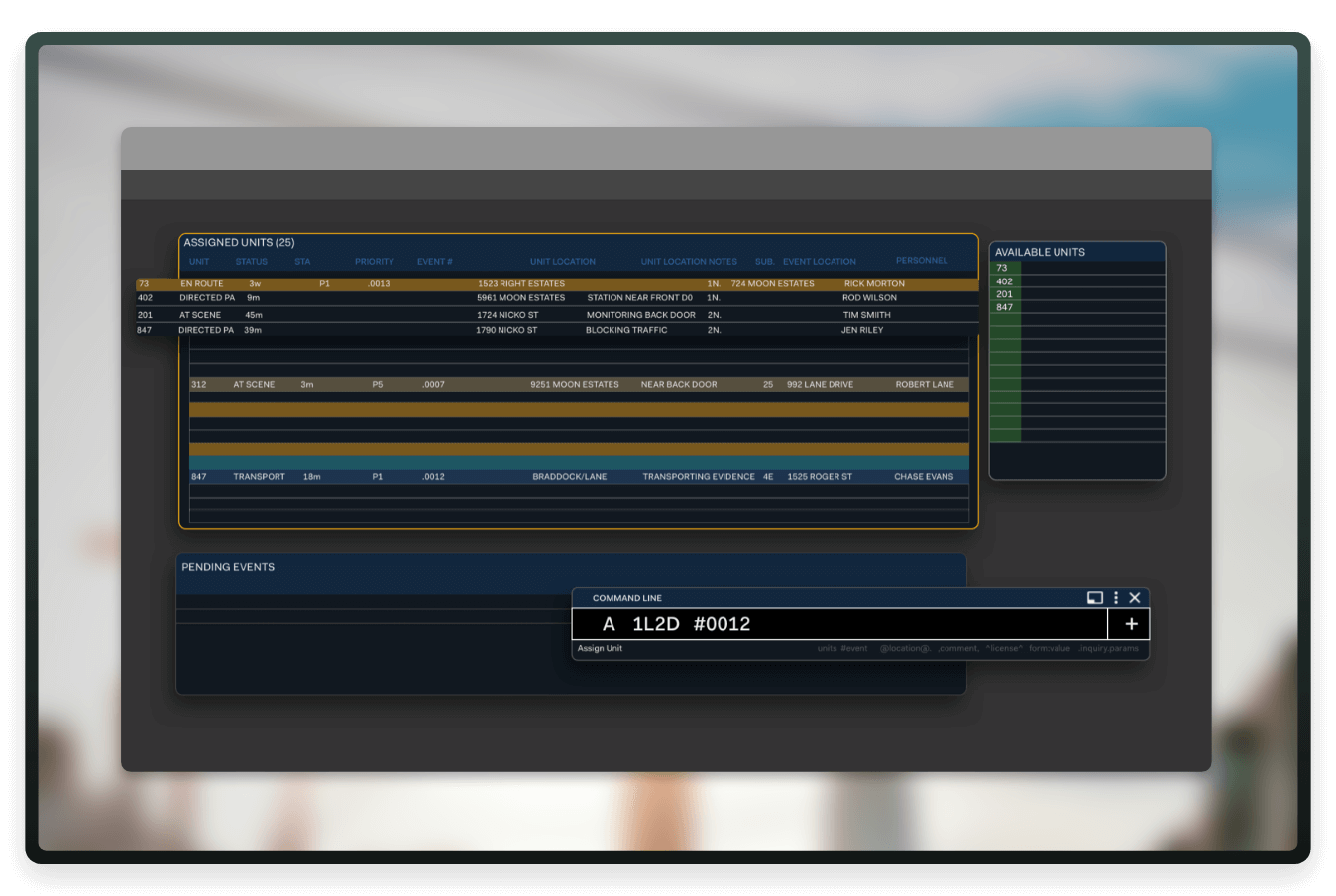
Task: Select unit 402 in Available Units
Action: pos(1003,280)
